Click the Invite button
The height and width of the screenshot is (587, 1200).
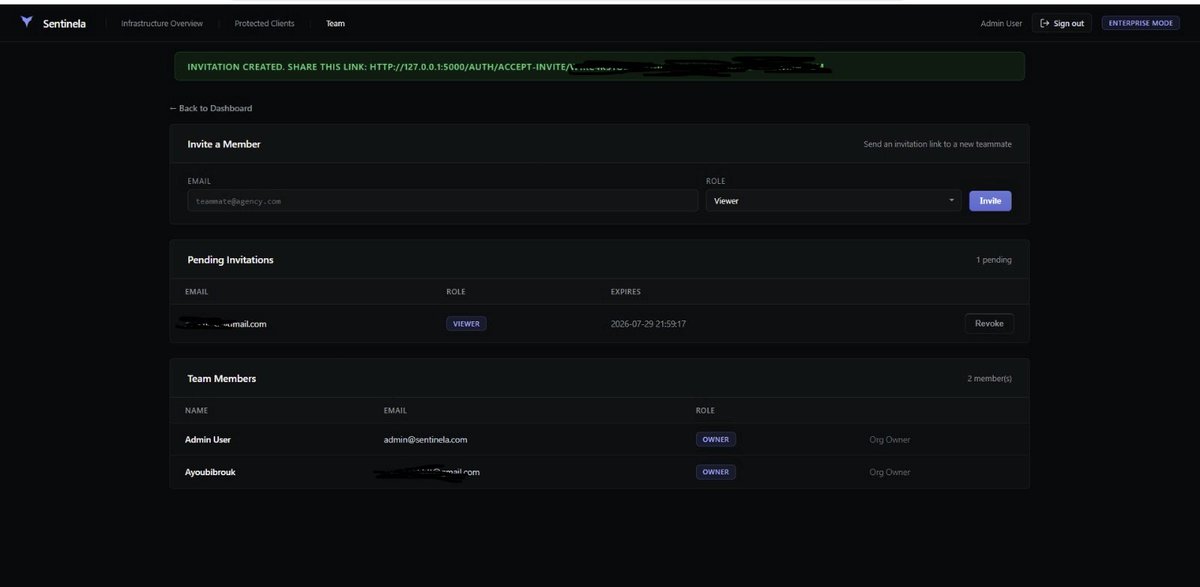[990, 201]
